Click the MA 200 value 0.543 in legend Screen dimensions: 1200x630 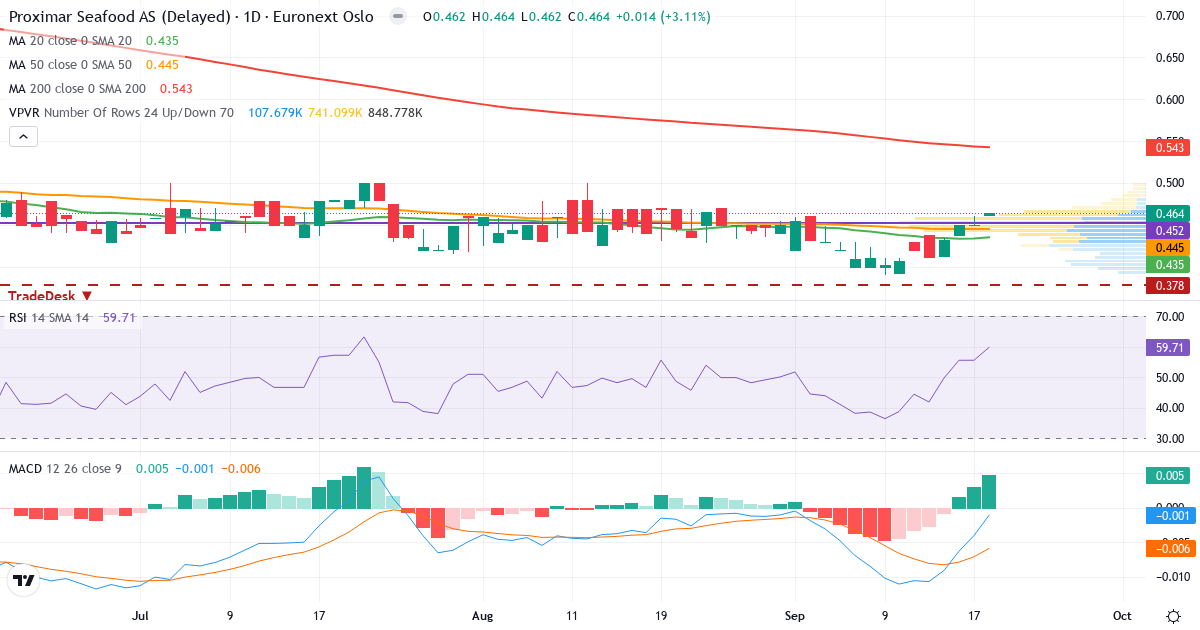click(x=176, y=89)
